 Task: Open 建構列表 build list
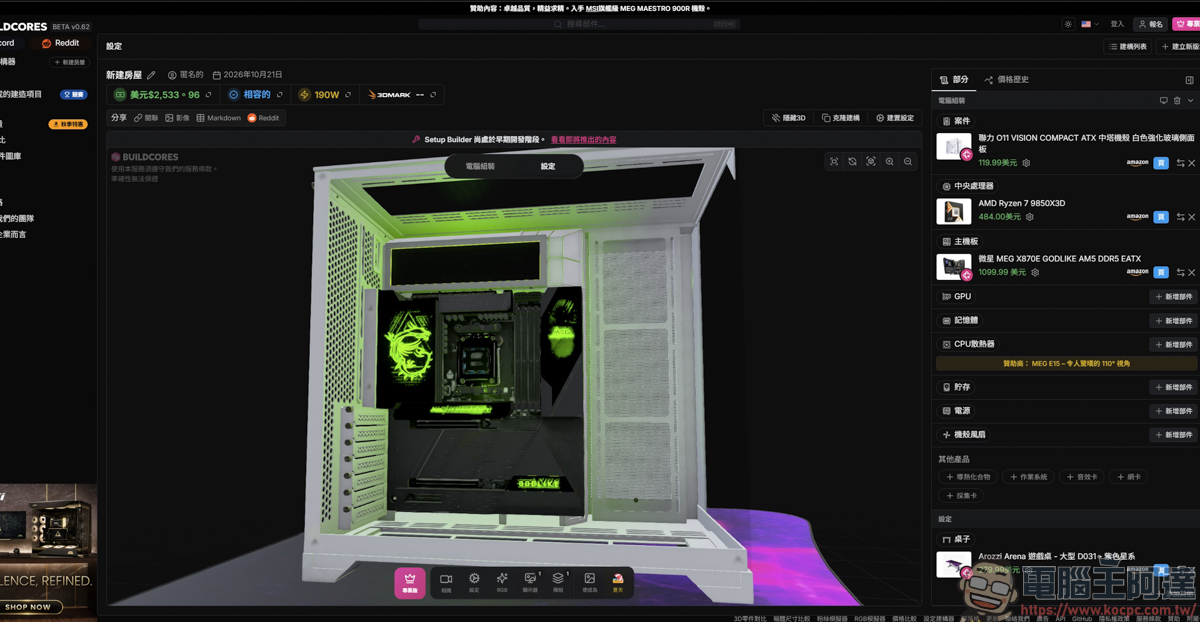click(x=1128, y=46)
